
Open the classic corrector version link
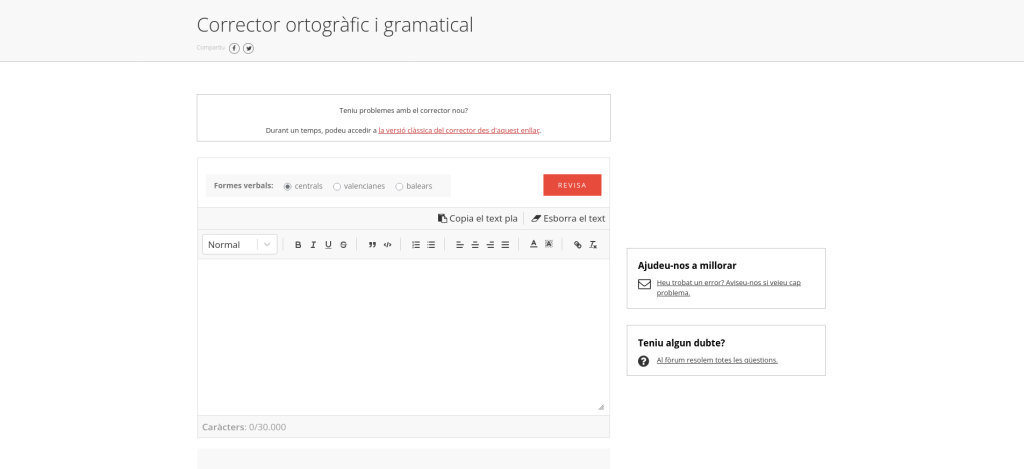(x=458, y=130)
